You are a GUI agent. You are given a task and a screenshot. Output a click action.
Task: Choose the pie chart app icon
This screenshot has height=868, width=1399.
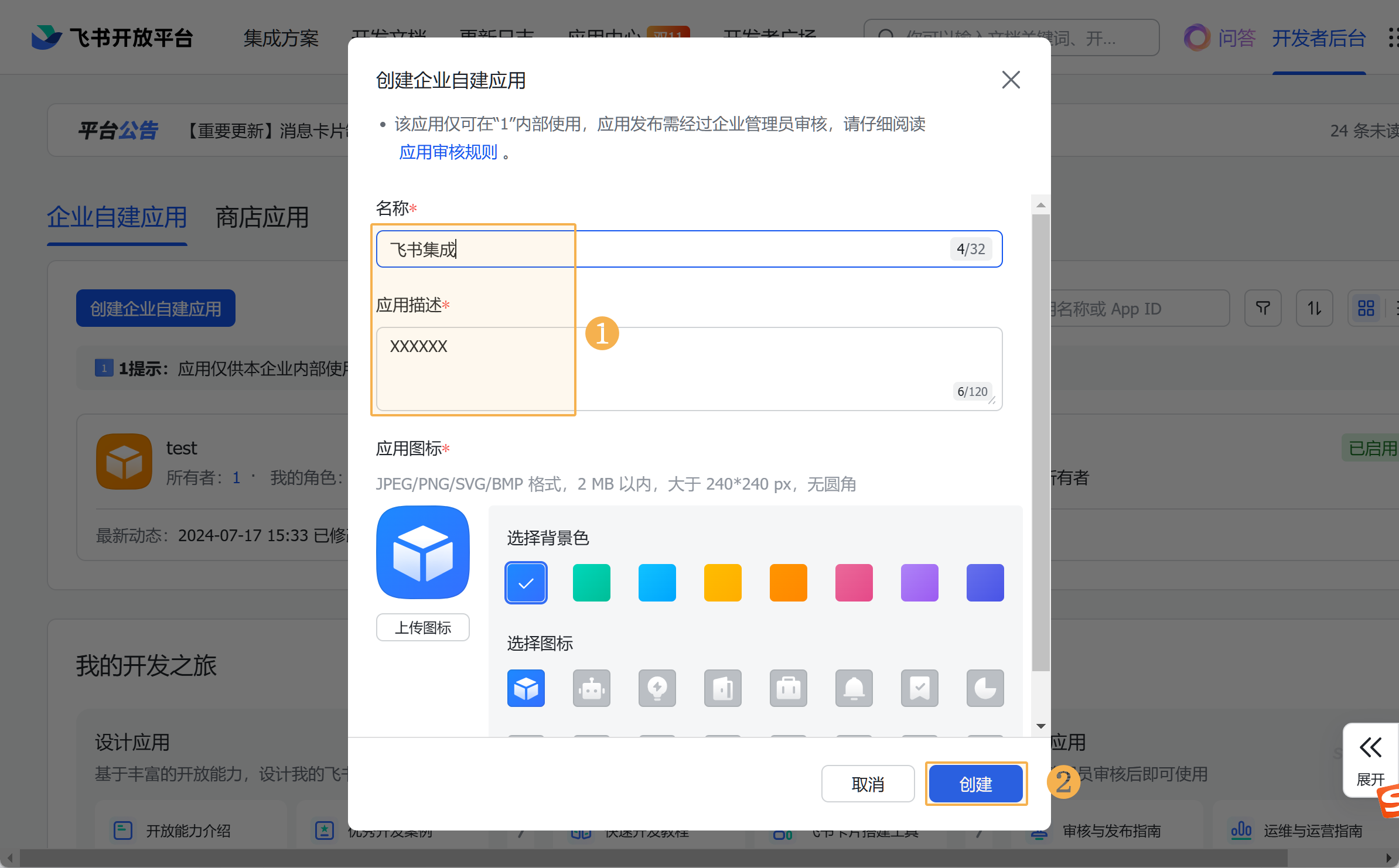coord(985,688)
